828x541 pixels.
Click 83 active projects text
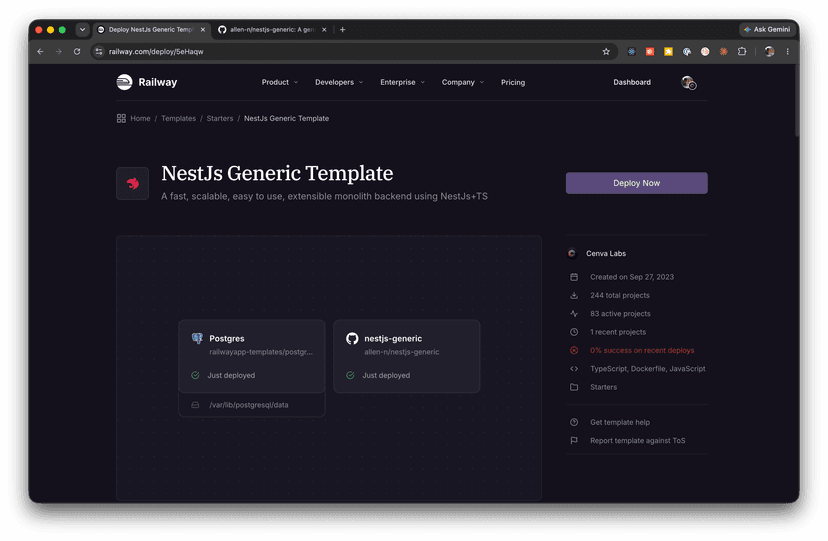620,314
